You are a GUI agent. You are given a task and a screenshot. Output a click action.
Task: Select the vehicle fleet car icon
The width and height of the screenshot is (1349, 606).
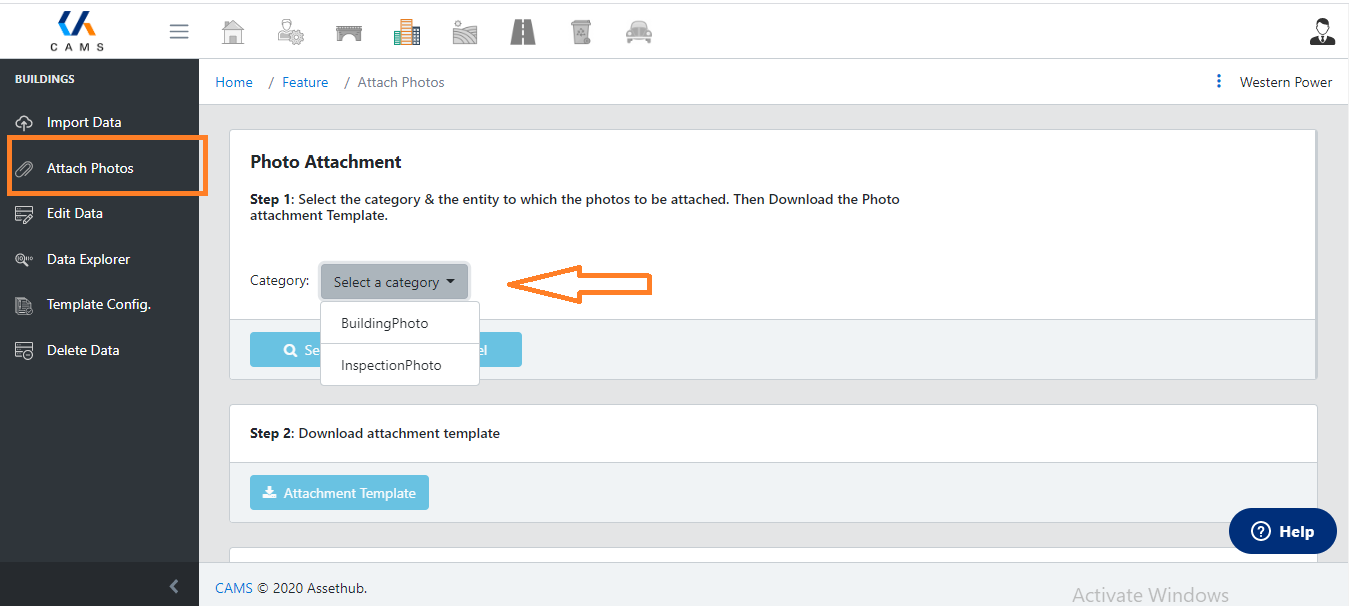[638, 32]
